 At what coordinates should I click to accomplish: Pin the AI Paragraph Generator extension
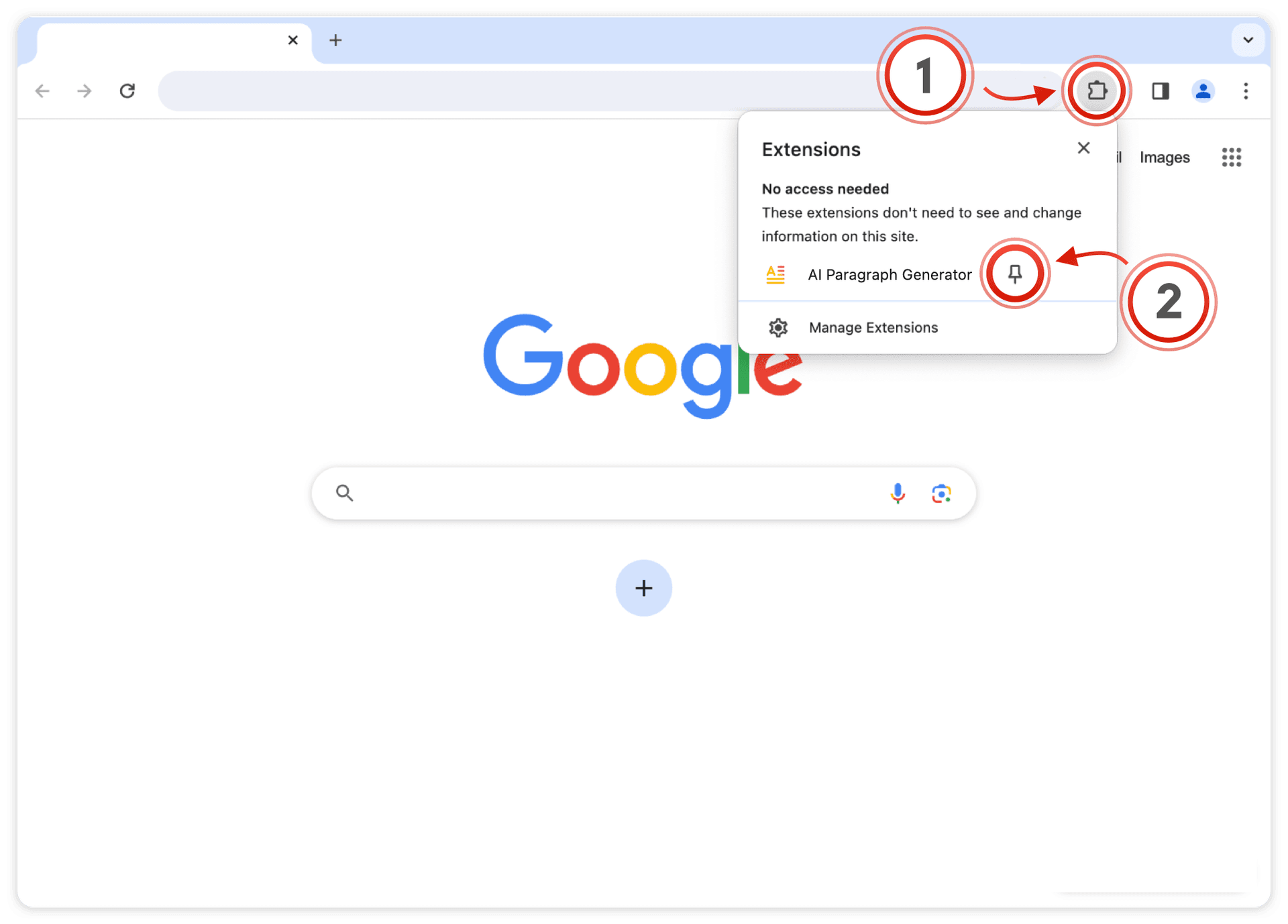[1015, 274]
